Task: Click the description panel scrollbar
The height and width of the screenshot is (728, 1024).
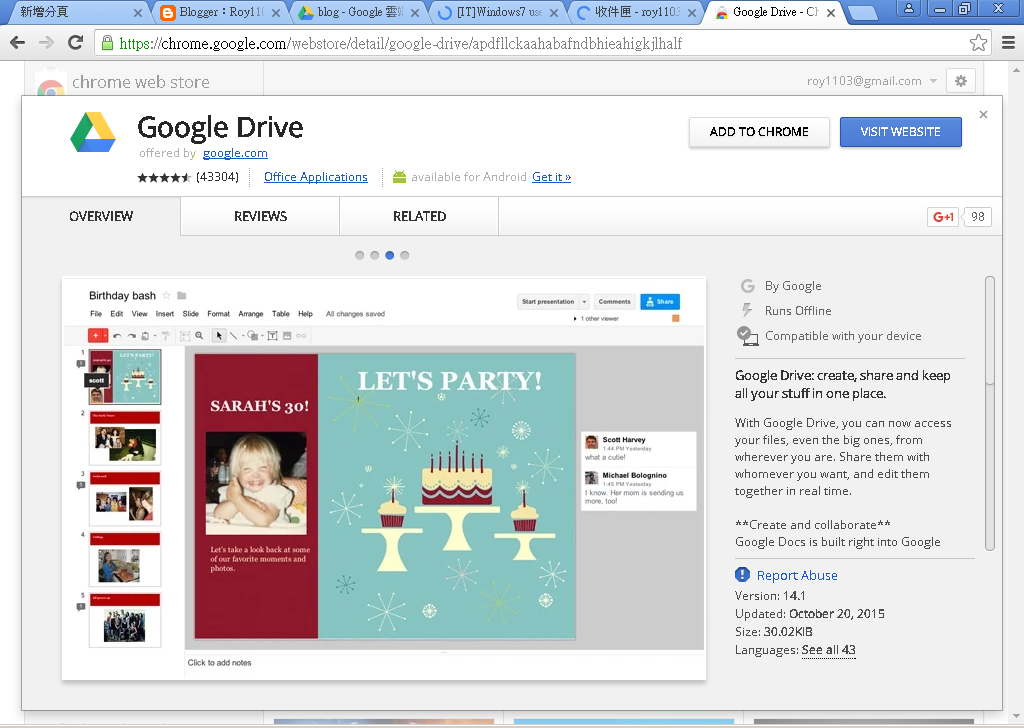Action: [x=990, y=413]
